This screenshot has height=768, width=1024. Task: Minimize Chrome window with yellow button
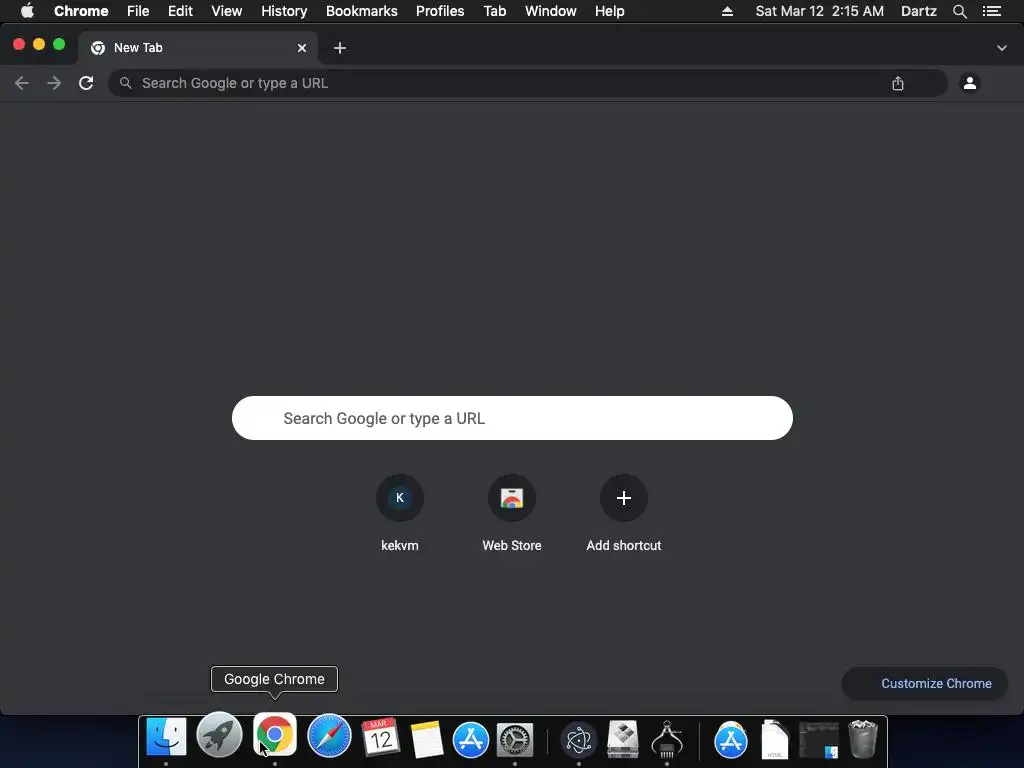(39, 44)
